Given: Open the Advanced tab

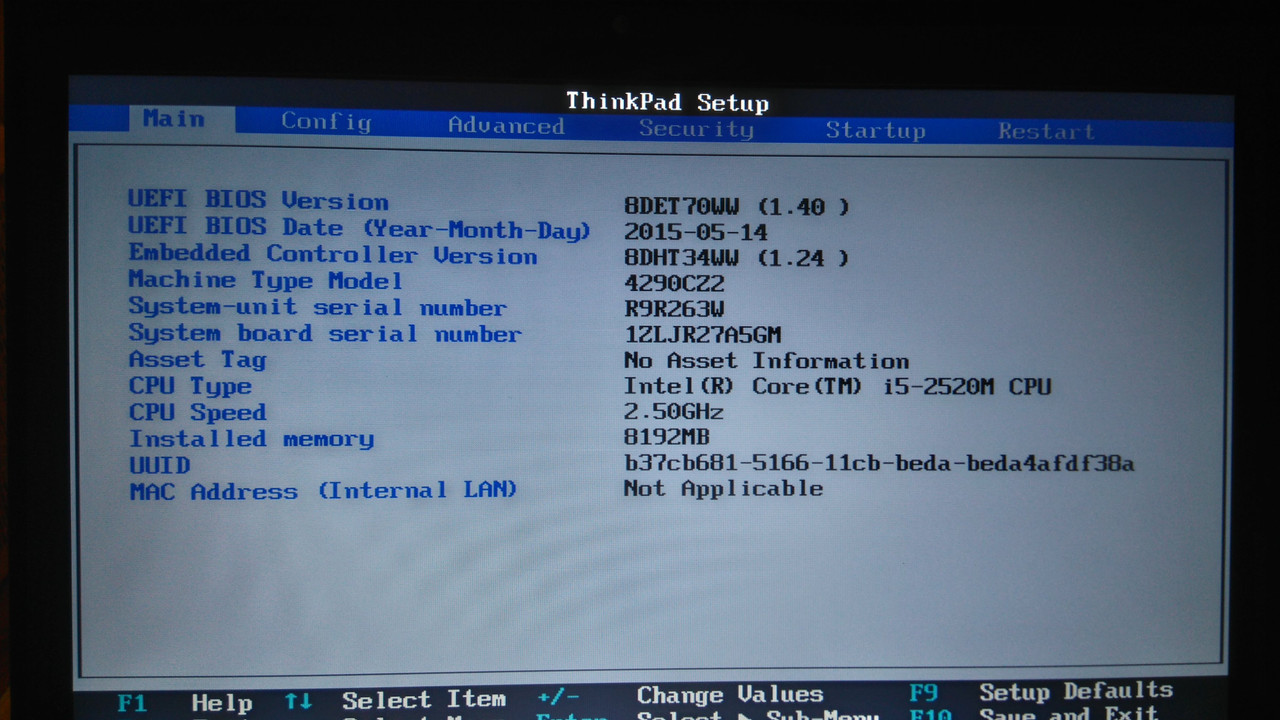Looking at the screenshot, I should 505,126.
